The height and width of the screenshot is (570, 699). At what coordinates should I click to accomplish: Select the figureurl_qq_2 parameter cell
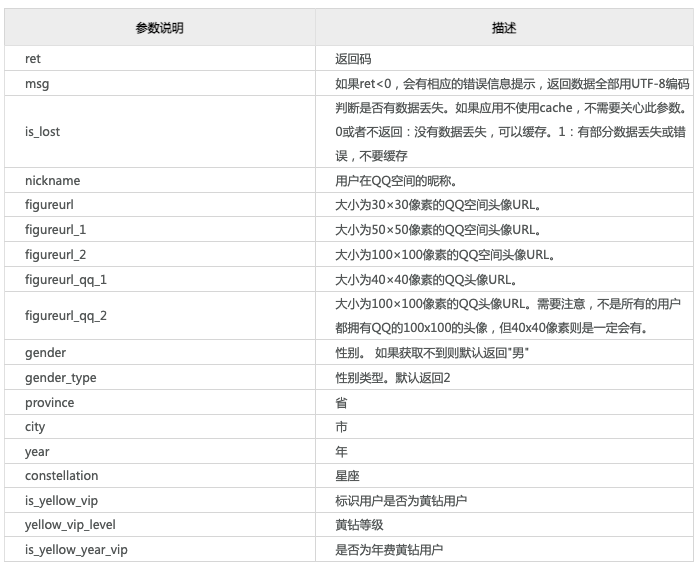[x=67, y=315]
